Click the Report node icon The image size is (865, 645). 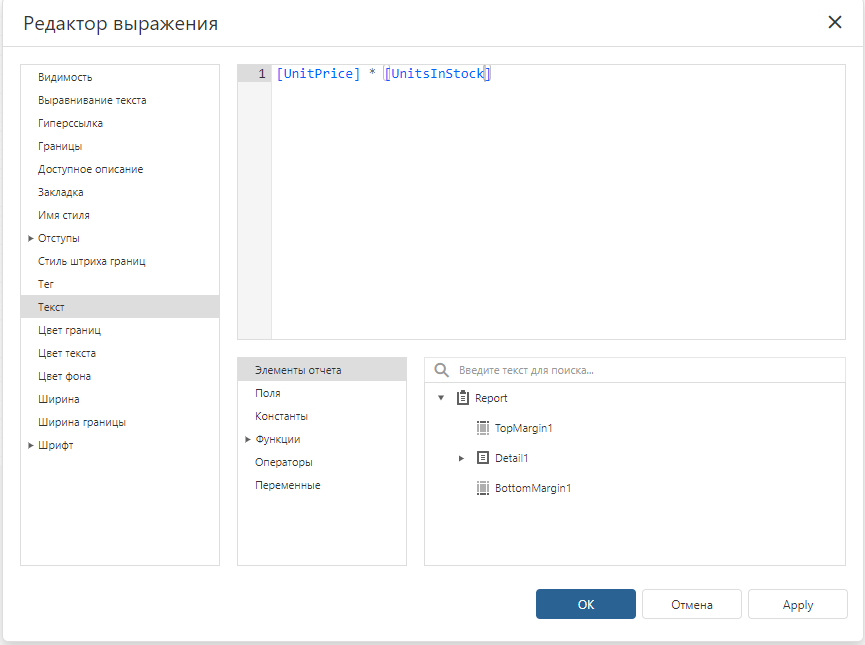463,398
